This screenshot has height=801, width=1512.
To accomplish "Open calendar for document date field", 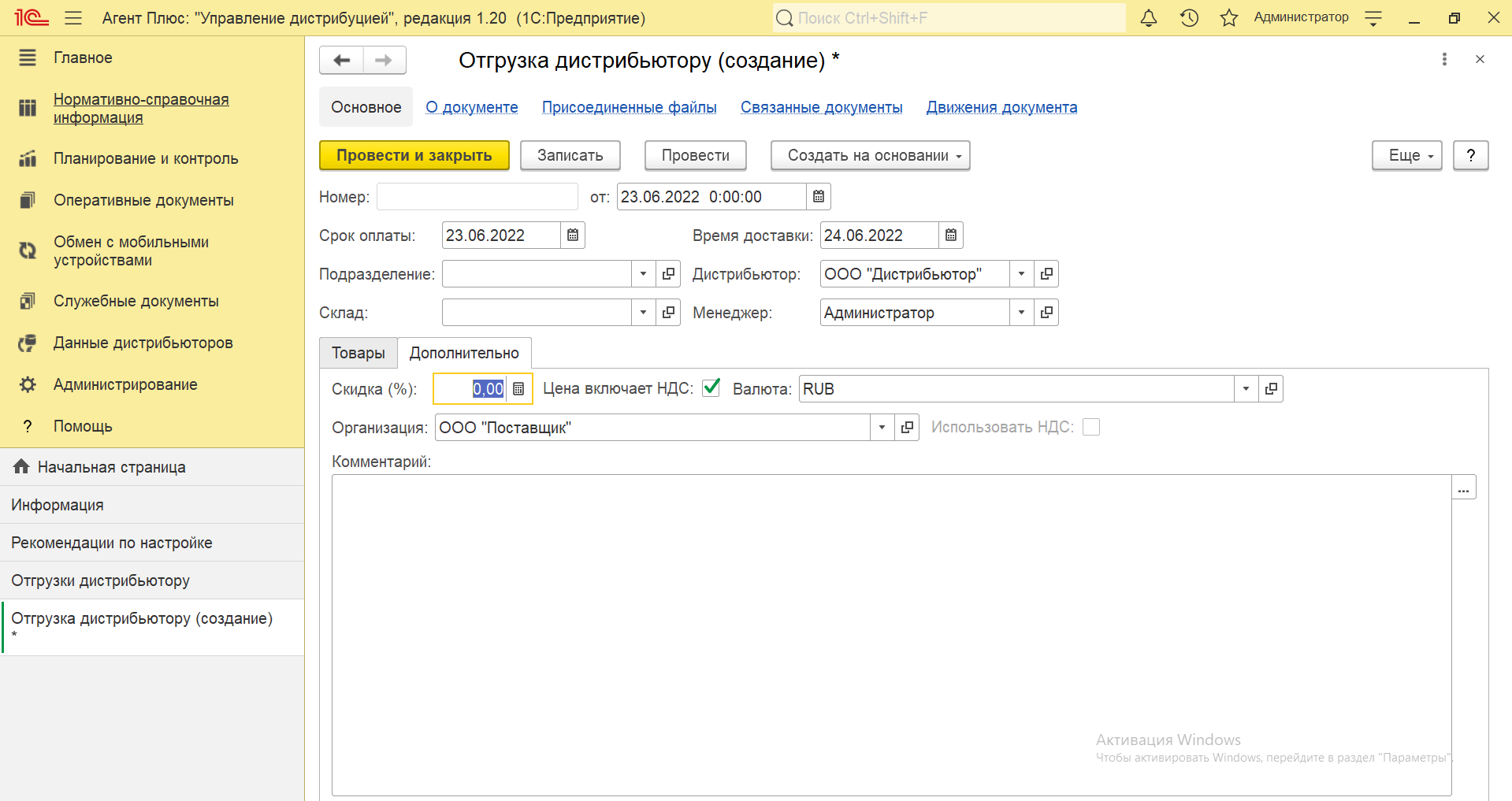I will [x=819, y=197].
